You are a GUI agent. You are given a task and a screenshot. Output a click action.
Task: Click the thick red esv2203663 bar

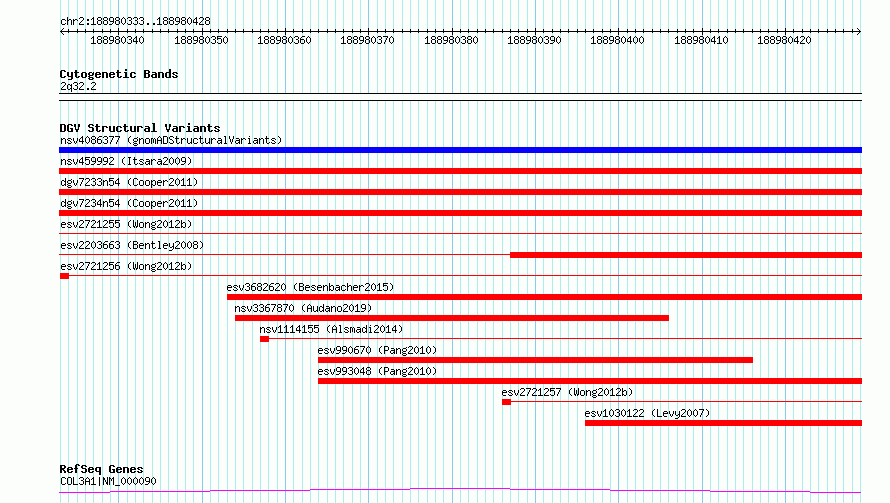point(686,255)
